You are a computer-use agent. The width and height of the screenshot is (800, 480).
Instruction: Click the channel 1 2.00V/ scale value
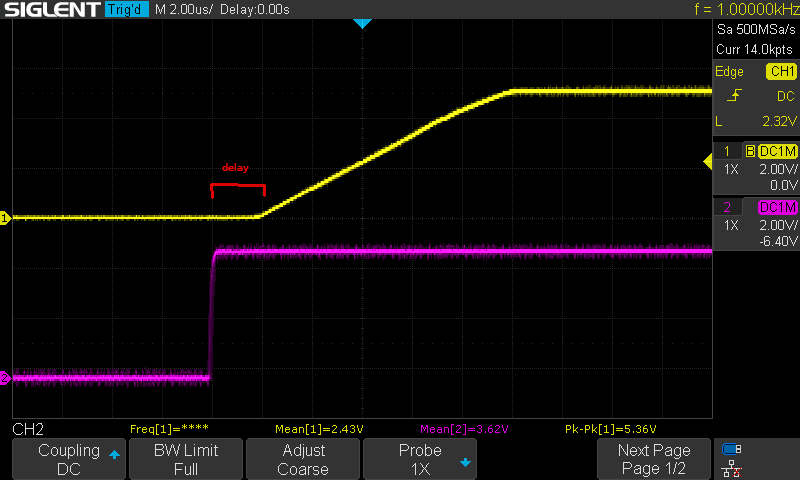click(x=778, y=169)
